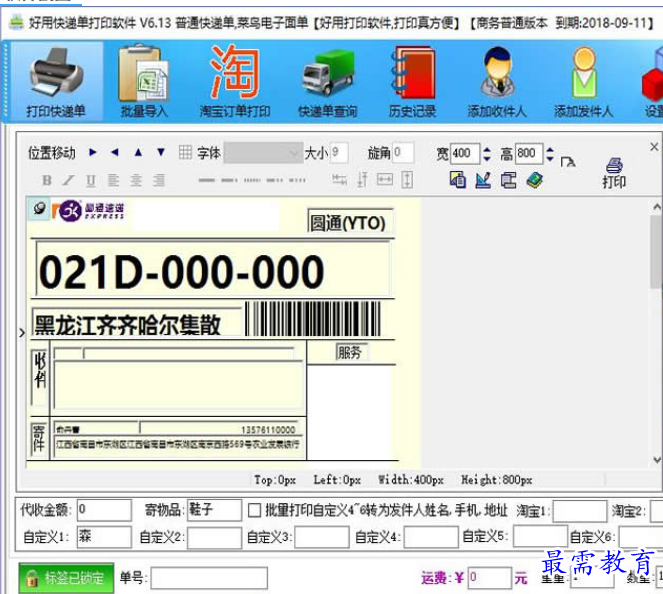The height and width of the screenshot is (594, 663).
Task: Click the 自定义4 input field
Action: [x=431, y=537]
